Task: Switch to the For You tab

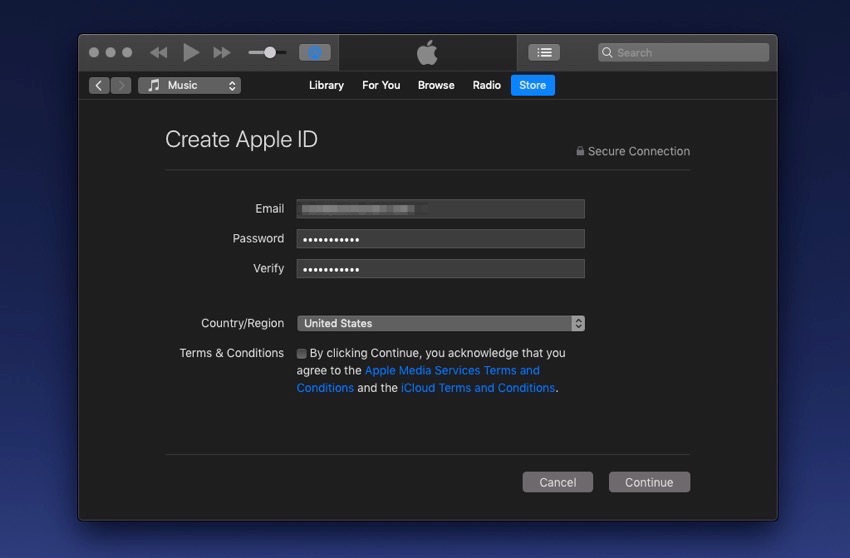Action: (381, 85)
